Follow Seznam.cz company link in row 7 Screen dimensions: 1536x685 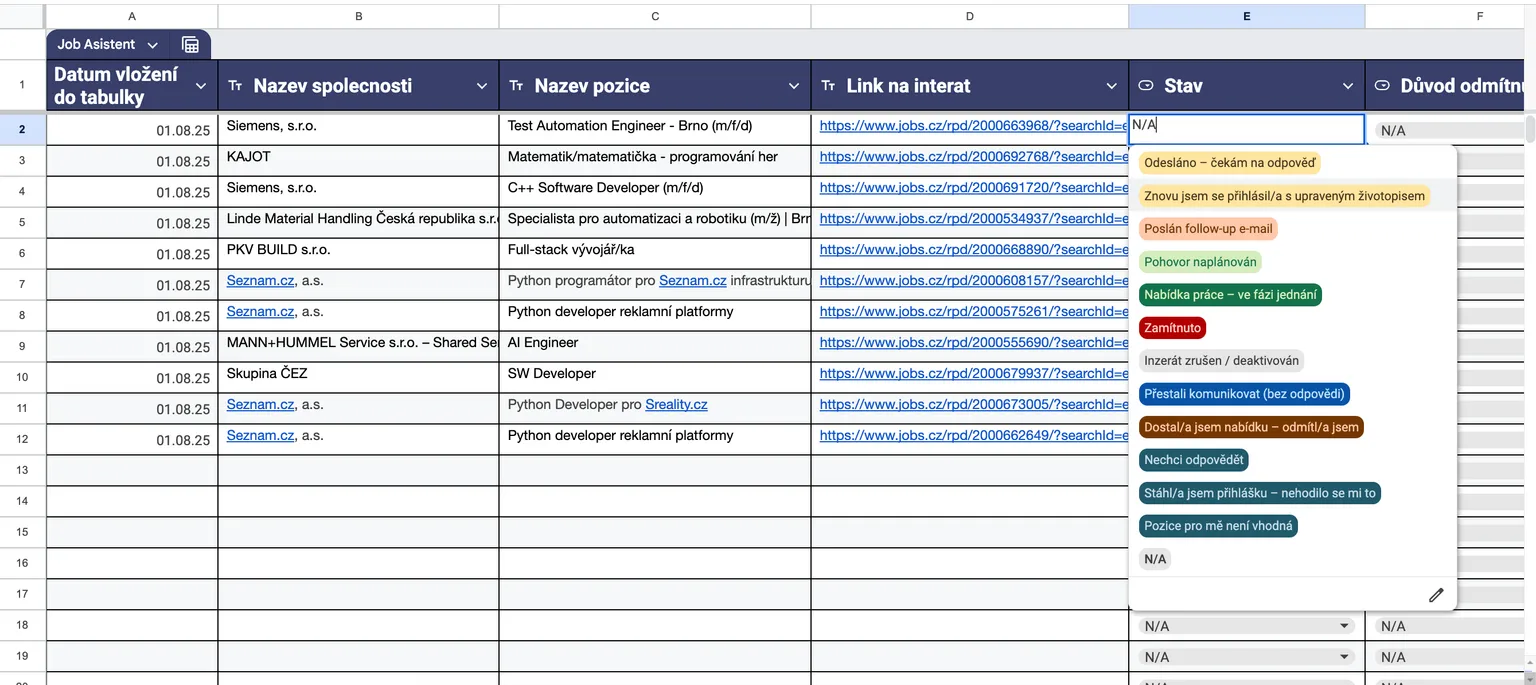tap(261, 281)
